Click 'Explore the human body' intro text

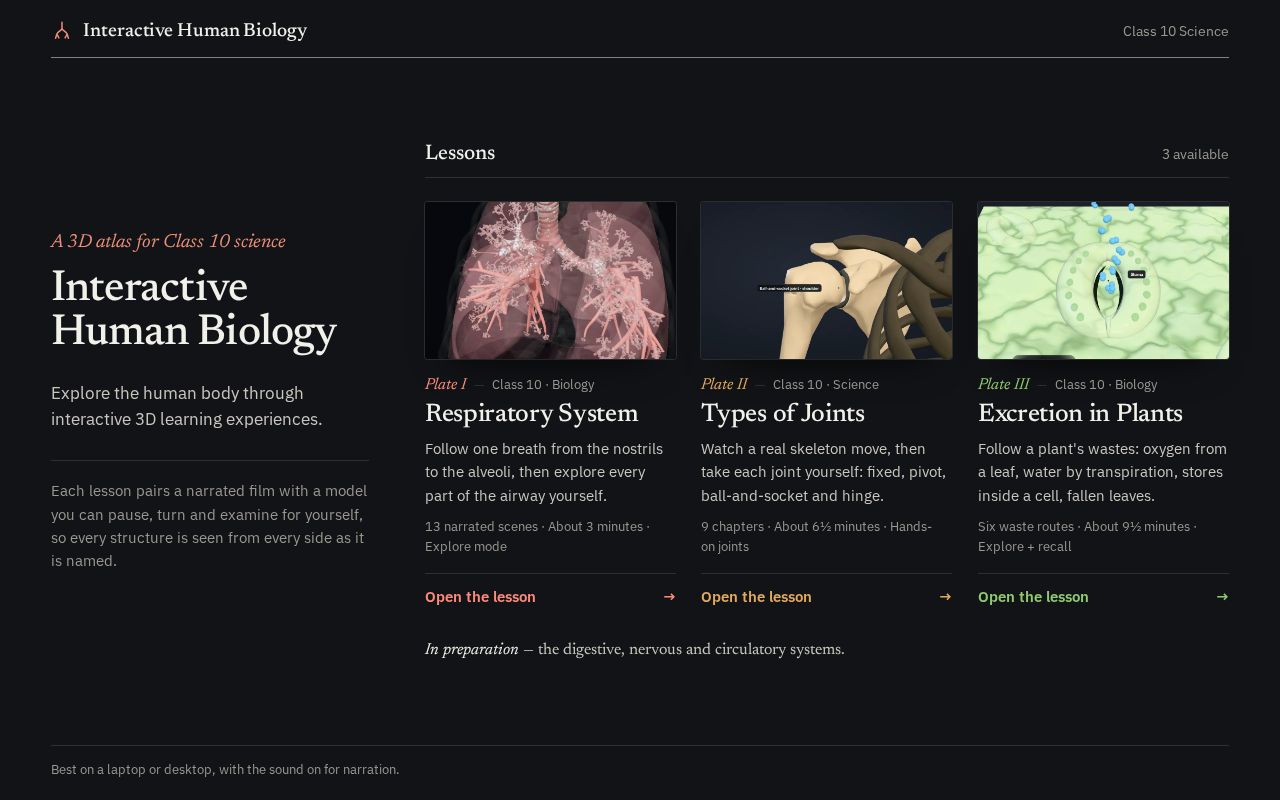187,406
